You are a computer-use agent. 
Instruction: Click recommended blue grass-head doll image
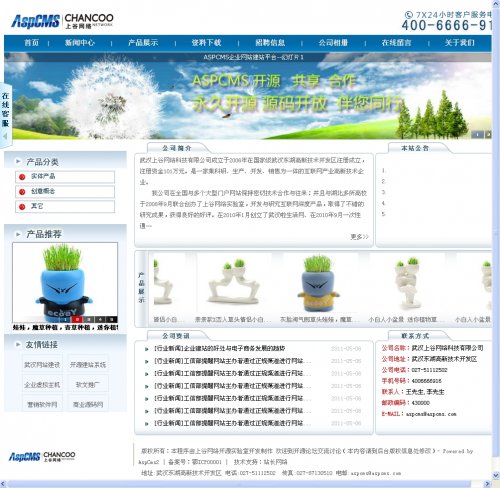(65, 282)
